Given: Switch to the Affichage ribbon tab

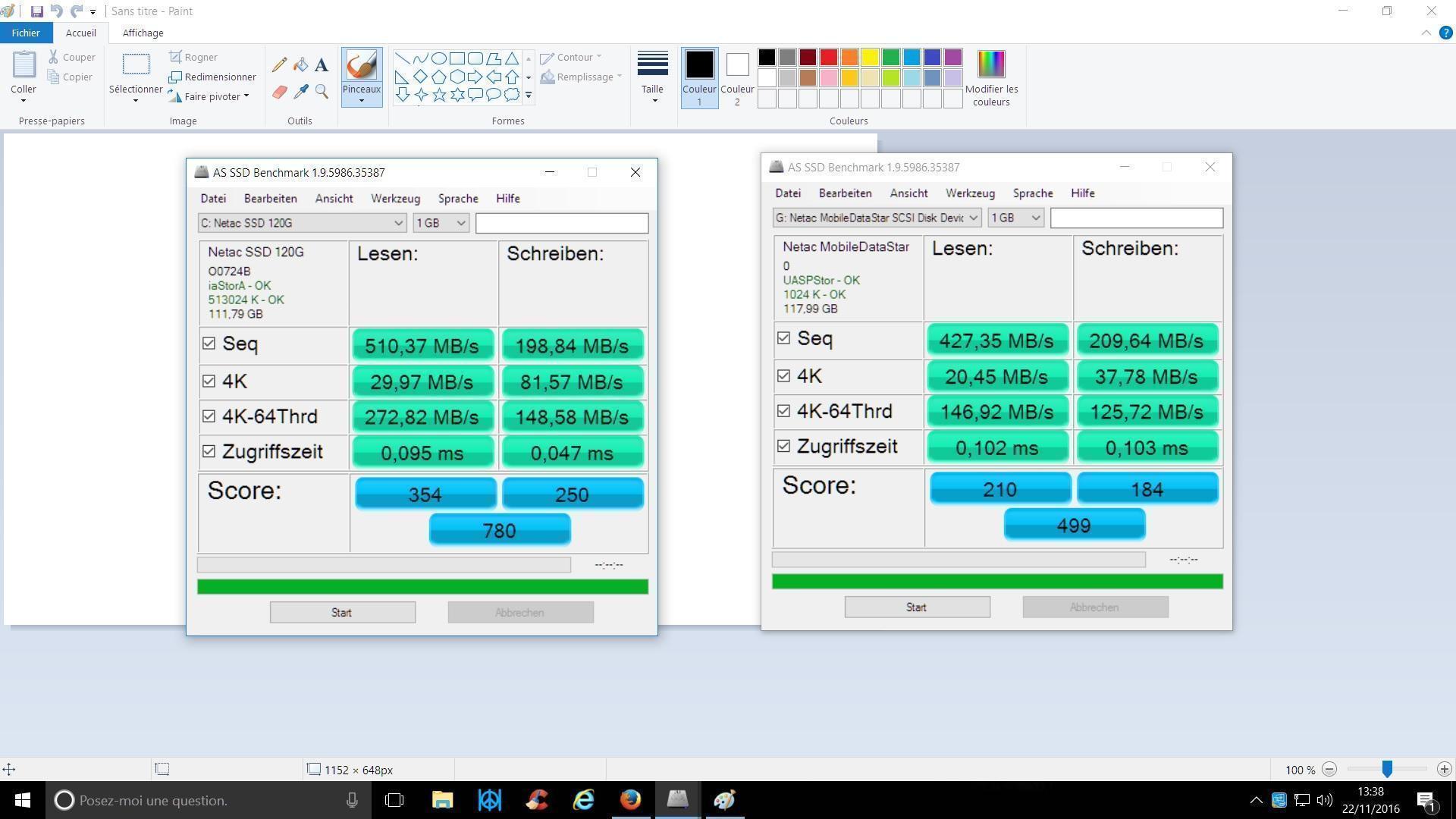Looking at the screenshot, I should coord(143,33).
